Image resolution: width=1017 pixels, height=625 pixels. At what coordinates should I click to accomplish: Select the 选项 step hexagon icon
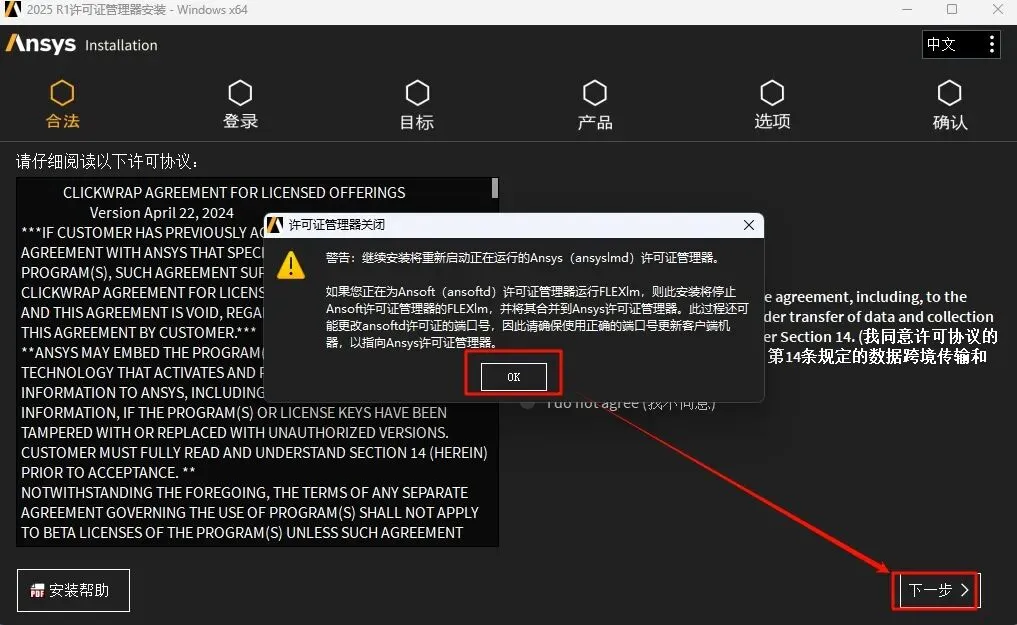point(772,93)
